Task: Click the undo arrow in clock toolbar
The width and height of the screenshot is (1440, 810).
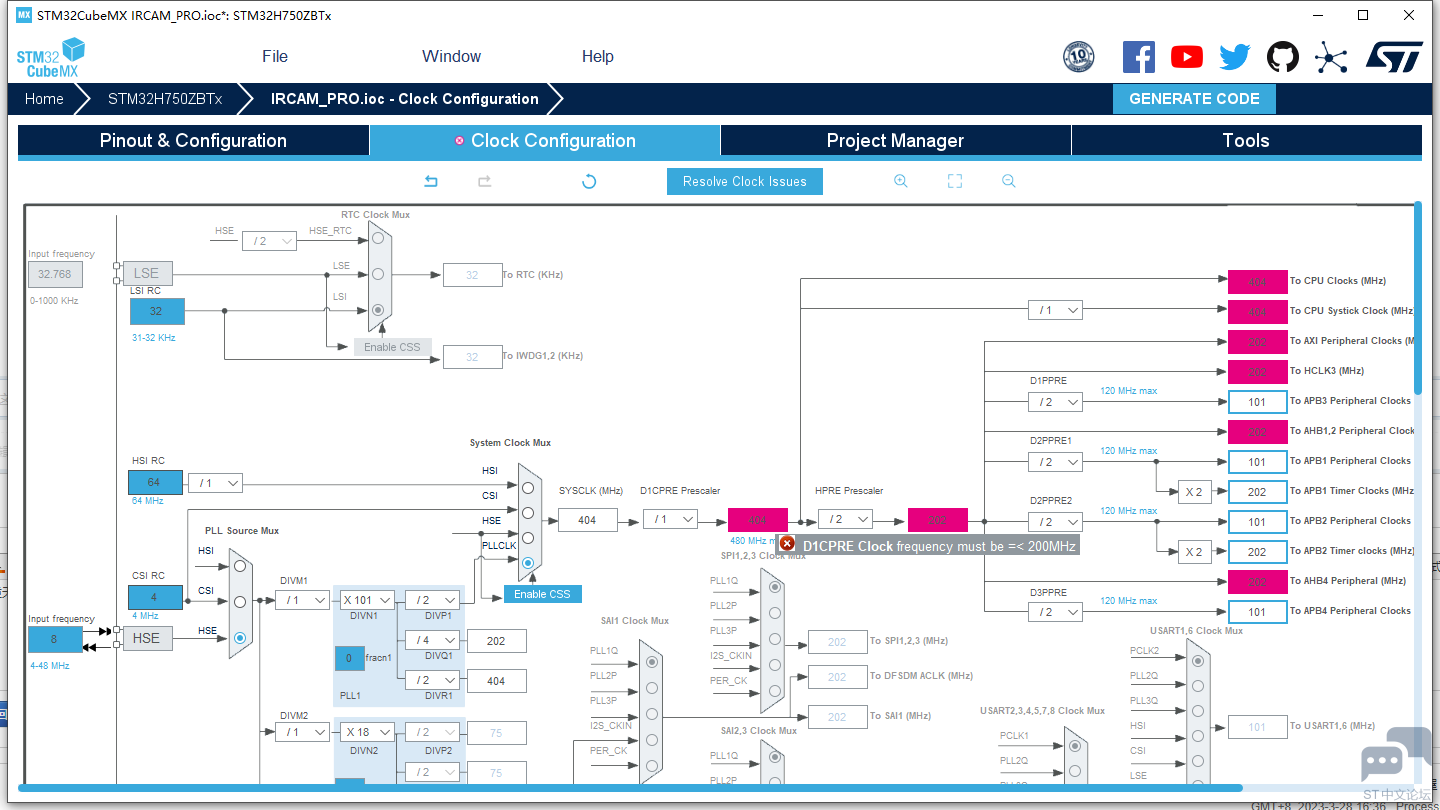Action: tap(431, 181)
